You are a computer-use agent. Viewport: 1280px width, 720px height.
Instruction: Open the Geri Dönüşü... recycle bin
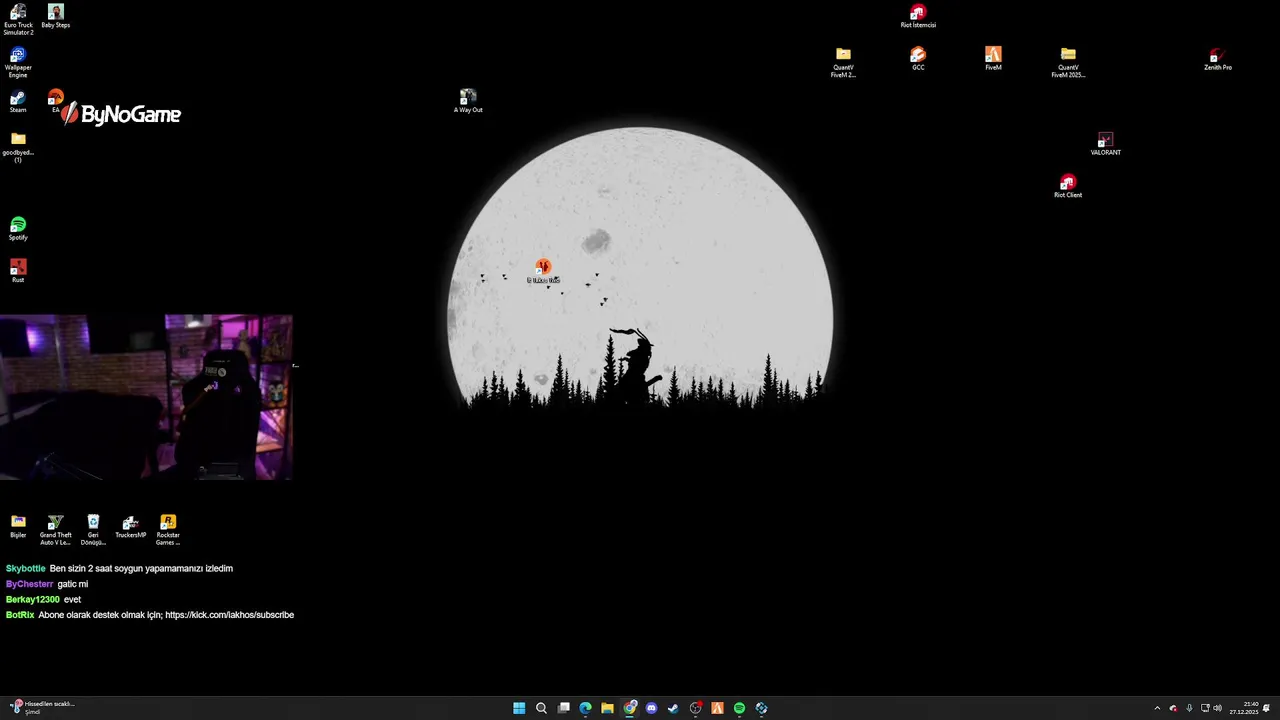click(x=93, y=530)
